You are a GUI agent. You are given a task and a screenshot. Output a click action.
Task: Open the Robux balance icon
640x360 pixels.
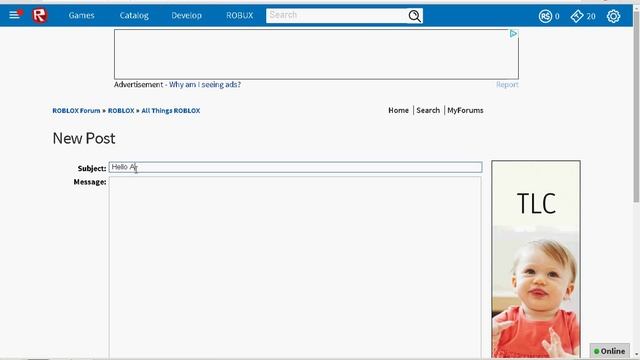[545, 16]
